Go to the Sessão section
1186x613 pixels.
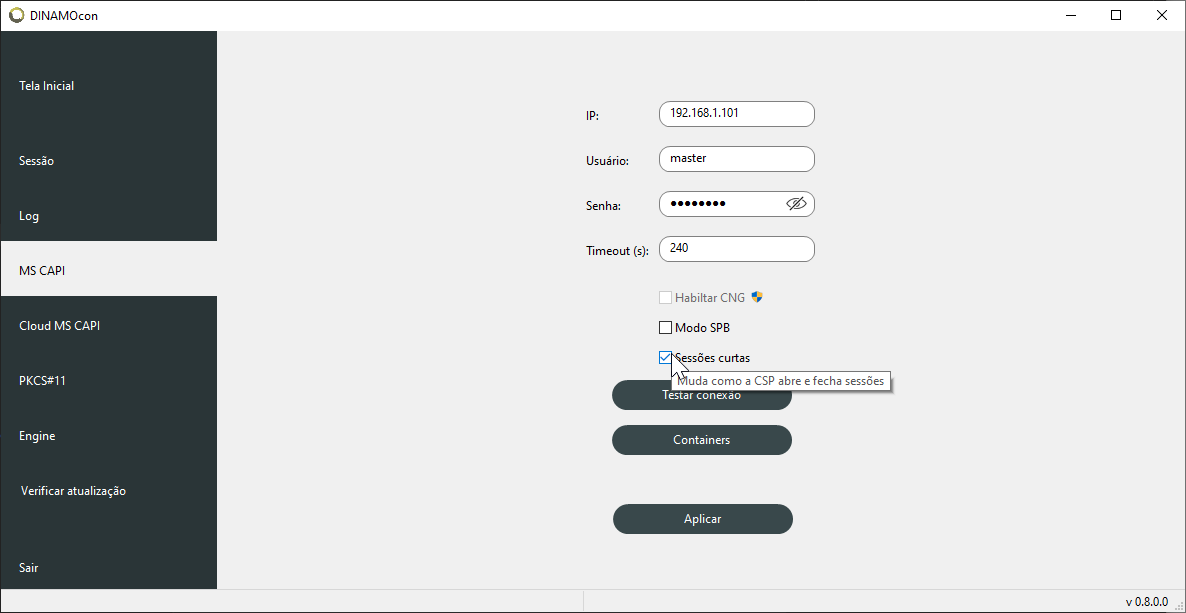coord(108,161)
